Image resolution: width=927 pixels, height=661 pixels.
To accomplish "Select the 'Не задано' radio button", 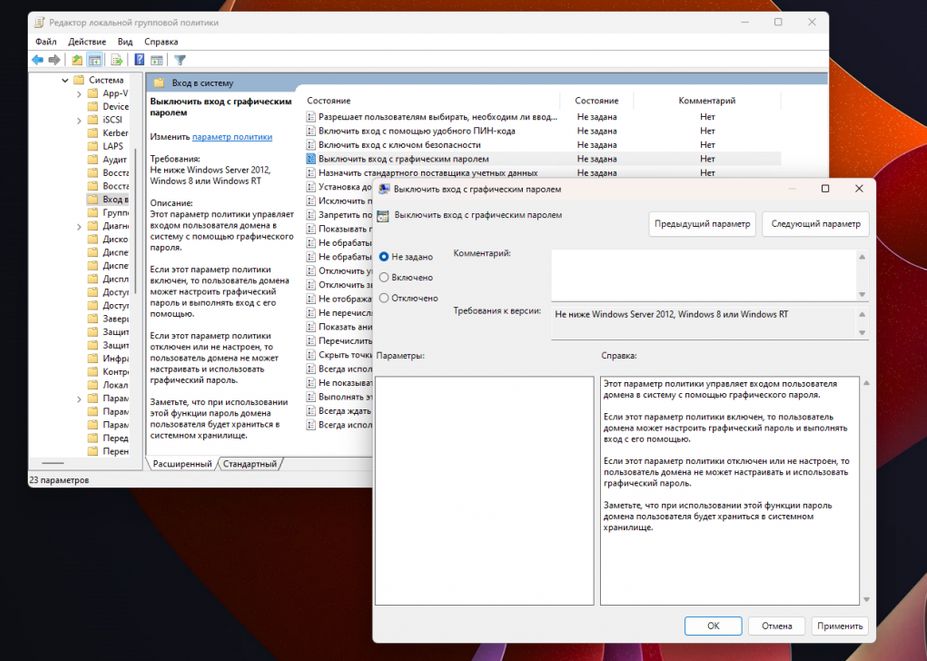I will pyautogui.click(x=384, y=257).
